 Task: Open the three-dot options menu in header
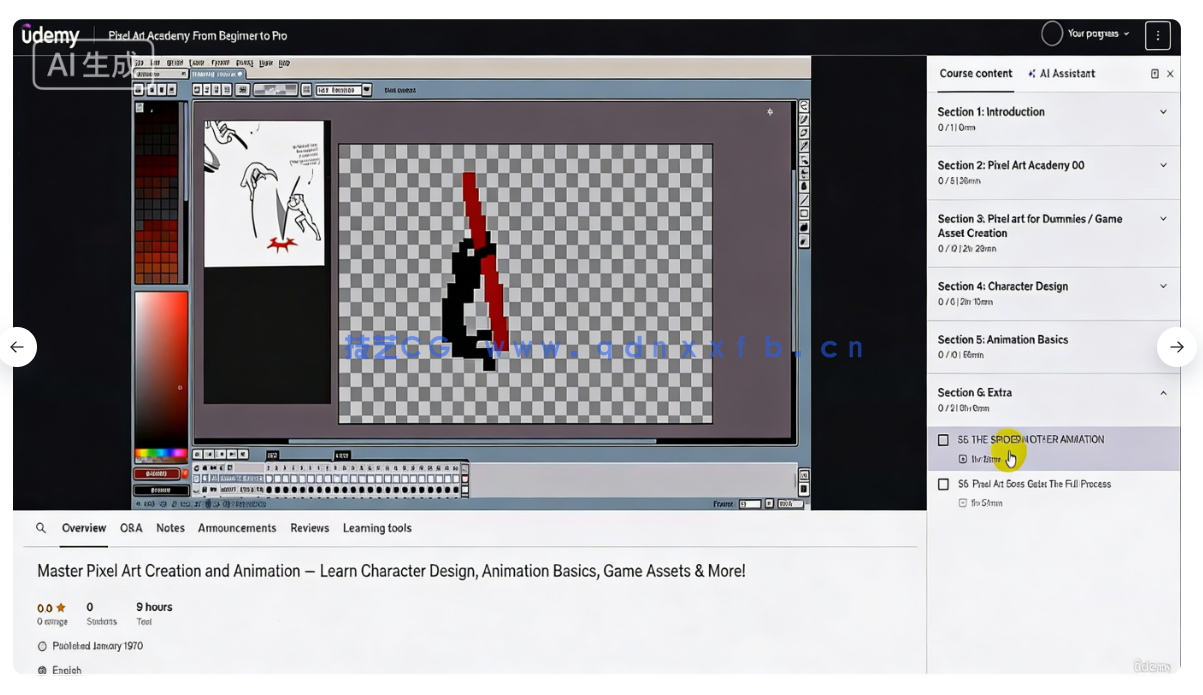(x=1157, y=35)
